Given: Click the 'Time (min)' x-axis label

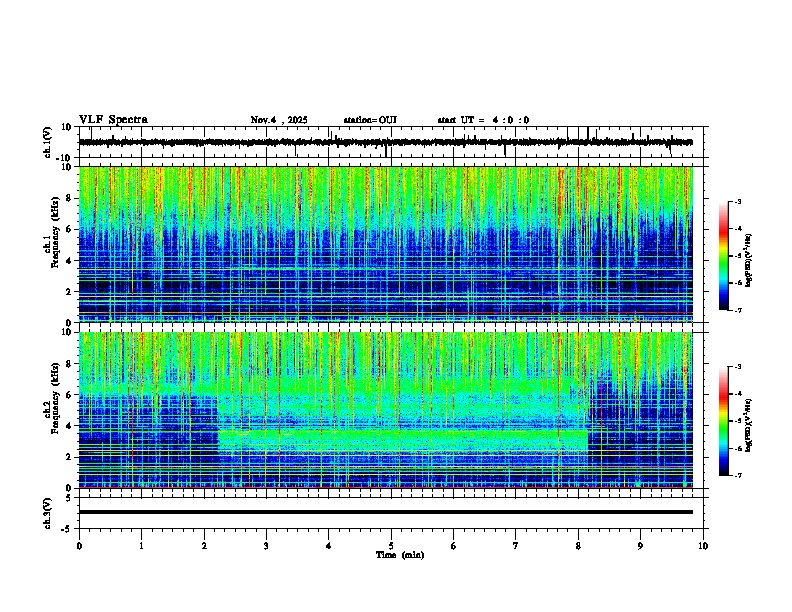Looking at the screenshot, I should pyautogui.click(x=400, y=555).
